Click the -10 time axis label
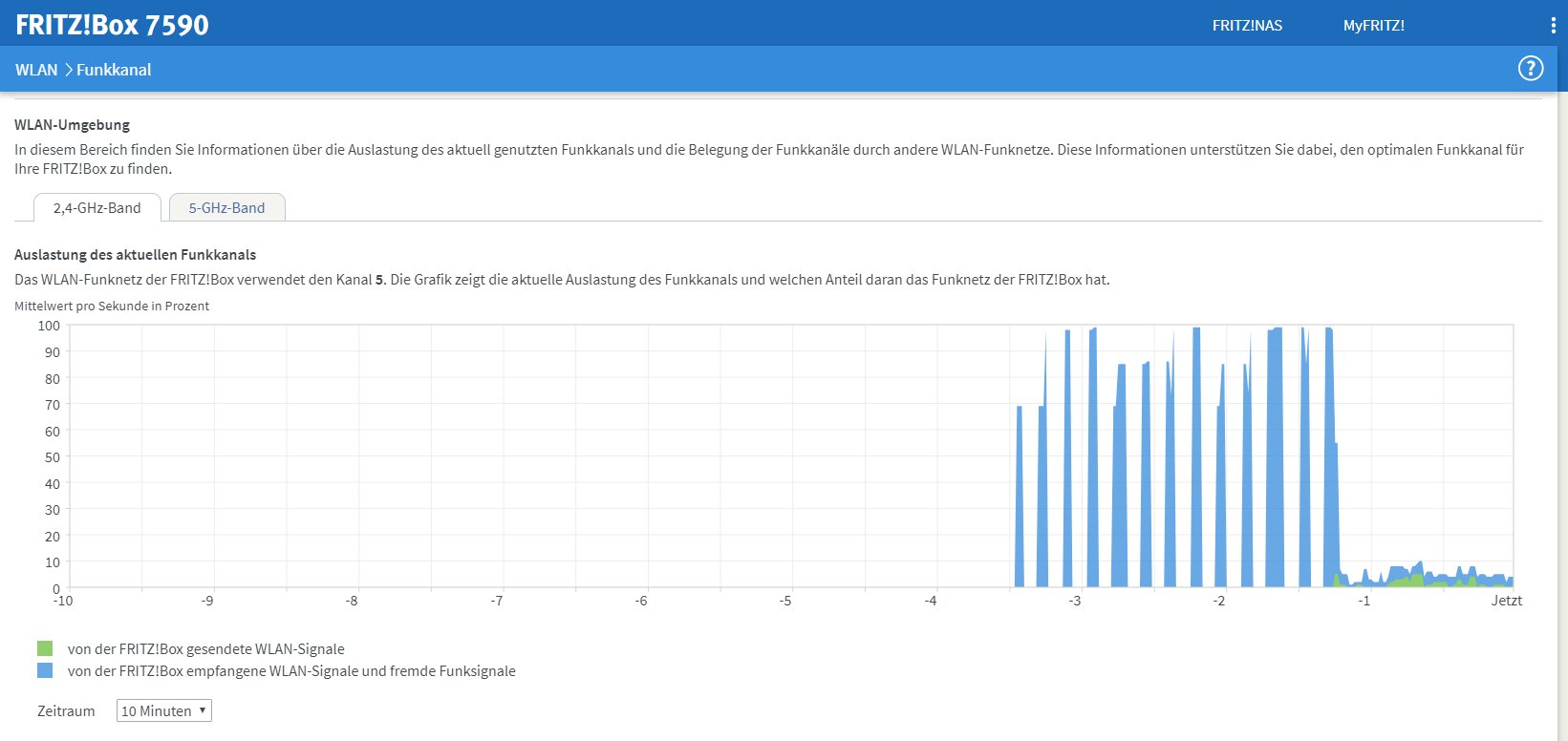Image resolution: width=1568 pixels, height=741 pixels. tap(62, 601)
